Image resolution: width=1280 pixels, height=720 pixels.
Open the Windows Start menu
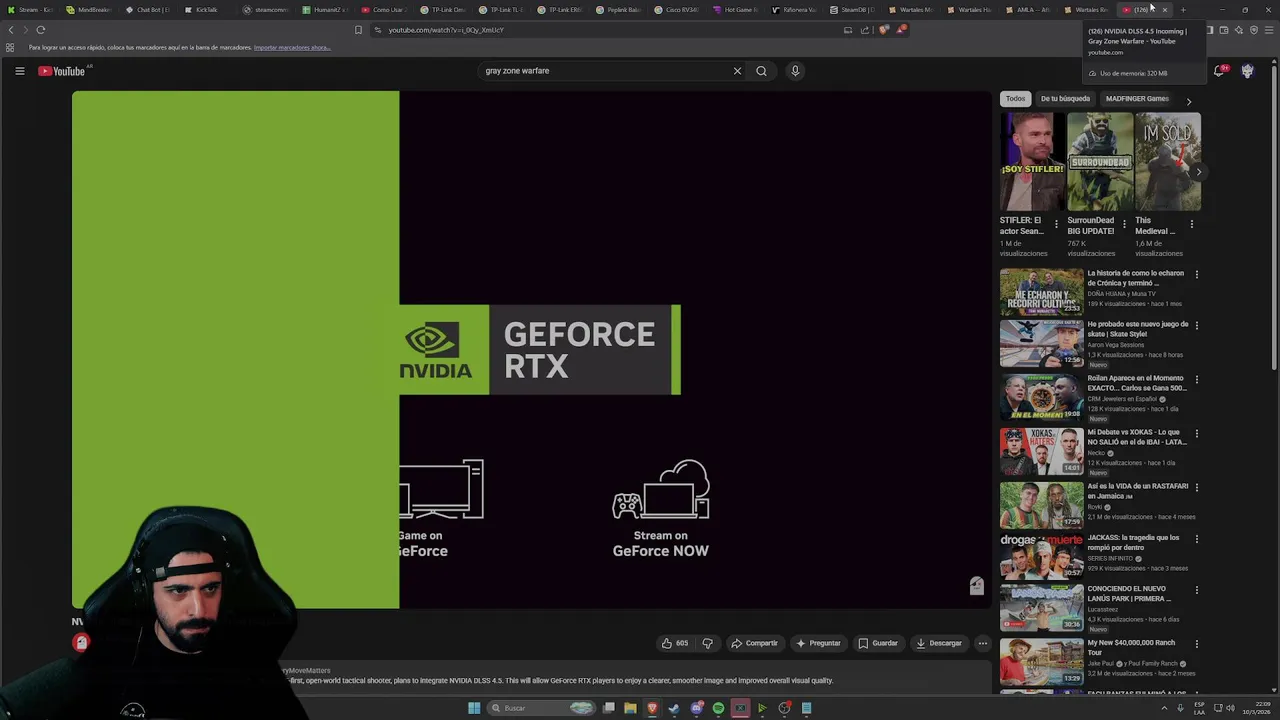tap(474, 708)
